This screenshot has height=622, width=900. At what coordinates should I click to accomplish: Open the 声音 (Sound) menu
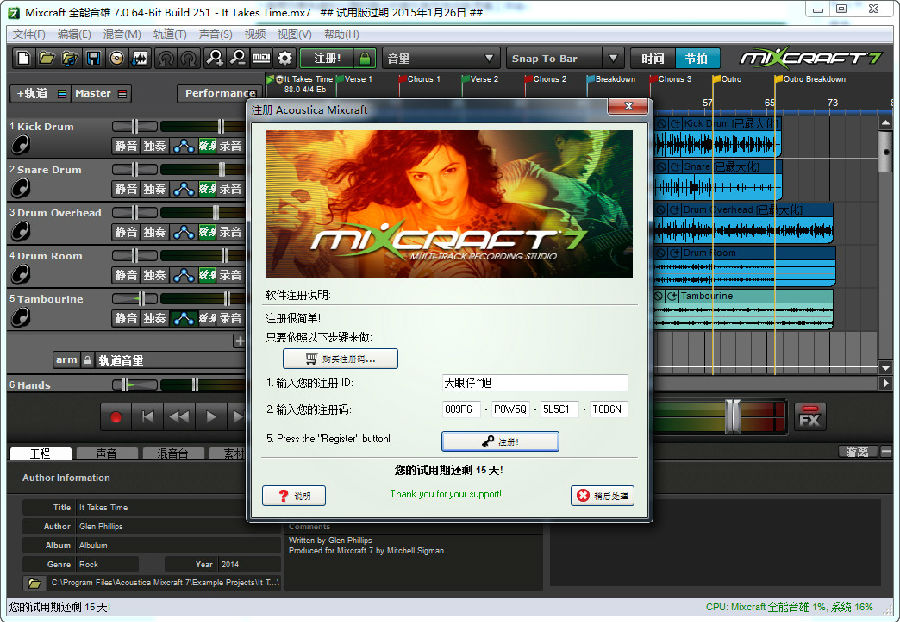[216, 34]
